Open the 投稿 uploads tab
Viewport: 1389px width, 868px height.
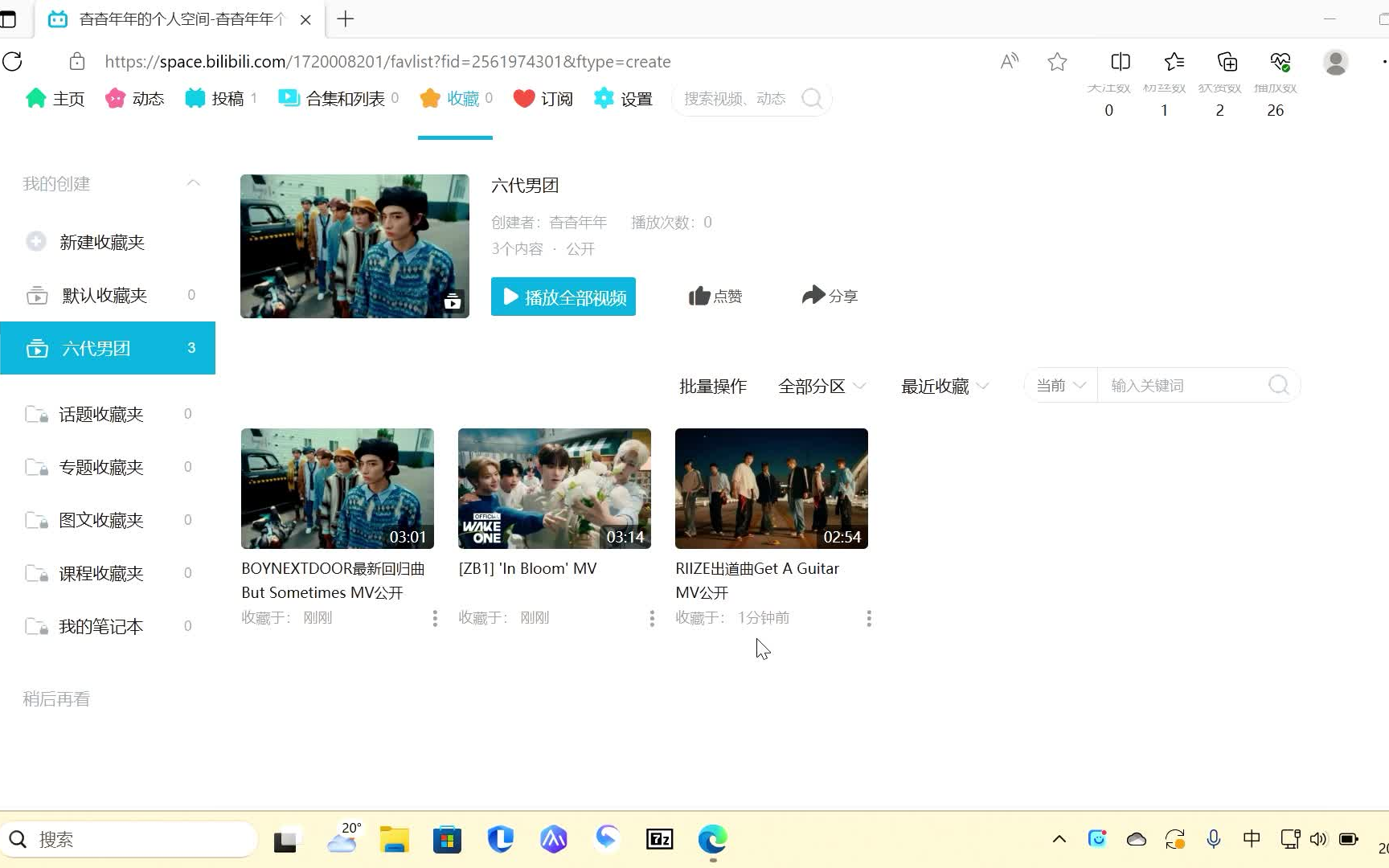pyautogui.click(x=220, y=98)
